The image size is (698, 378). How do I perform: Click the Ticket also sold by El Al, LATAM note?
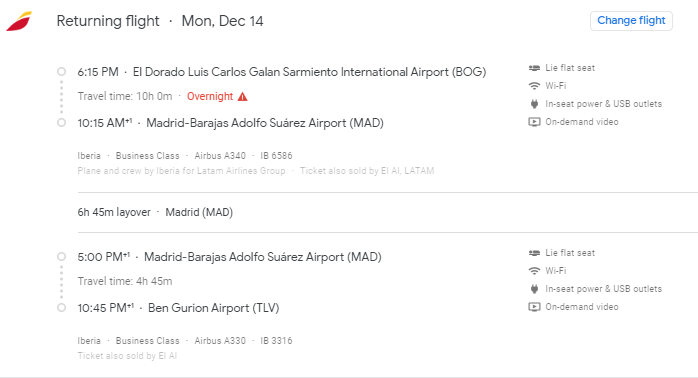(367, 171)
